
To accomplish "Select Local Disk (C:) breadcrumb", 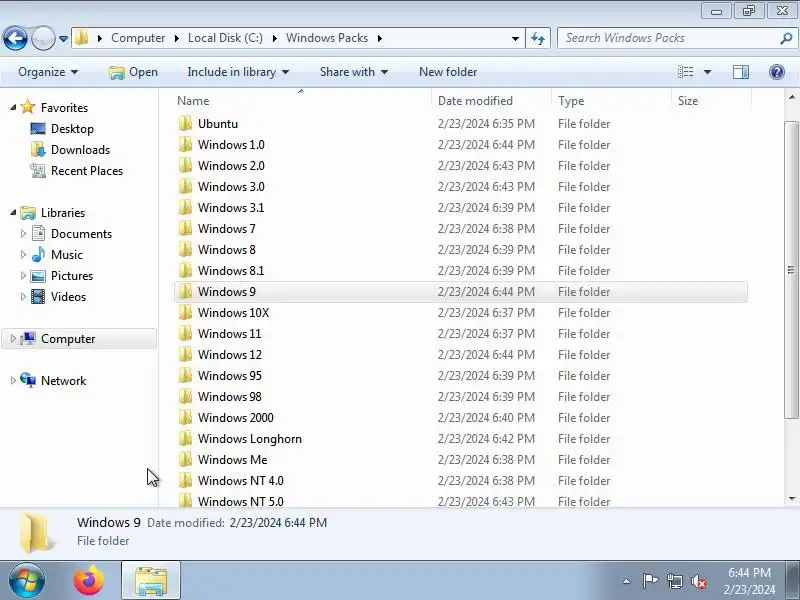I will click(225, 38).
